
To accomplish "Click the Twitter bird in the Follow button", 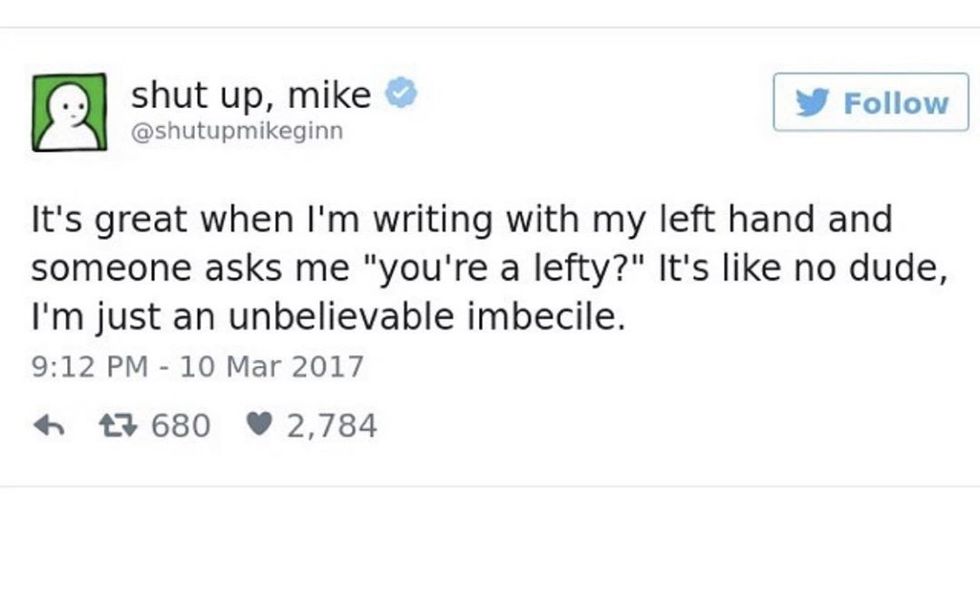I will (x=819, y=103).
